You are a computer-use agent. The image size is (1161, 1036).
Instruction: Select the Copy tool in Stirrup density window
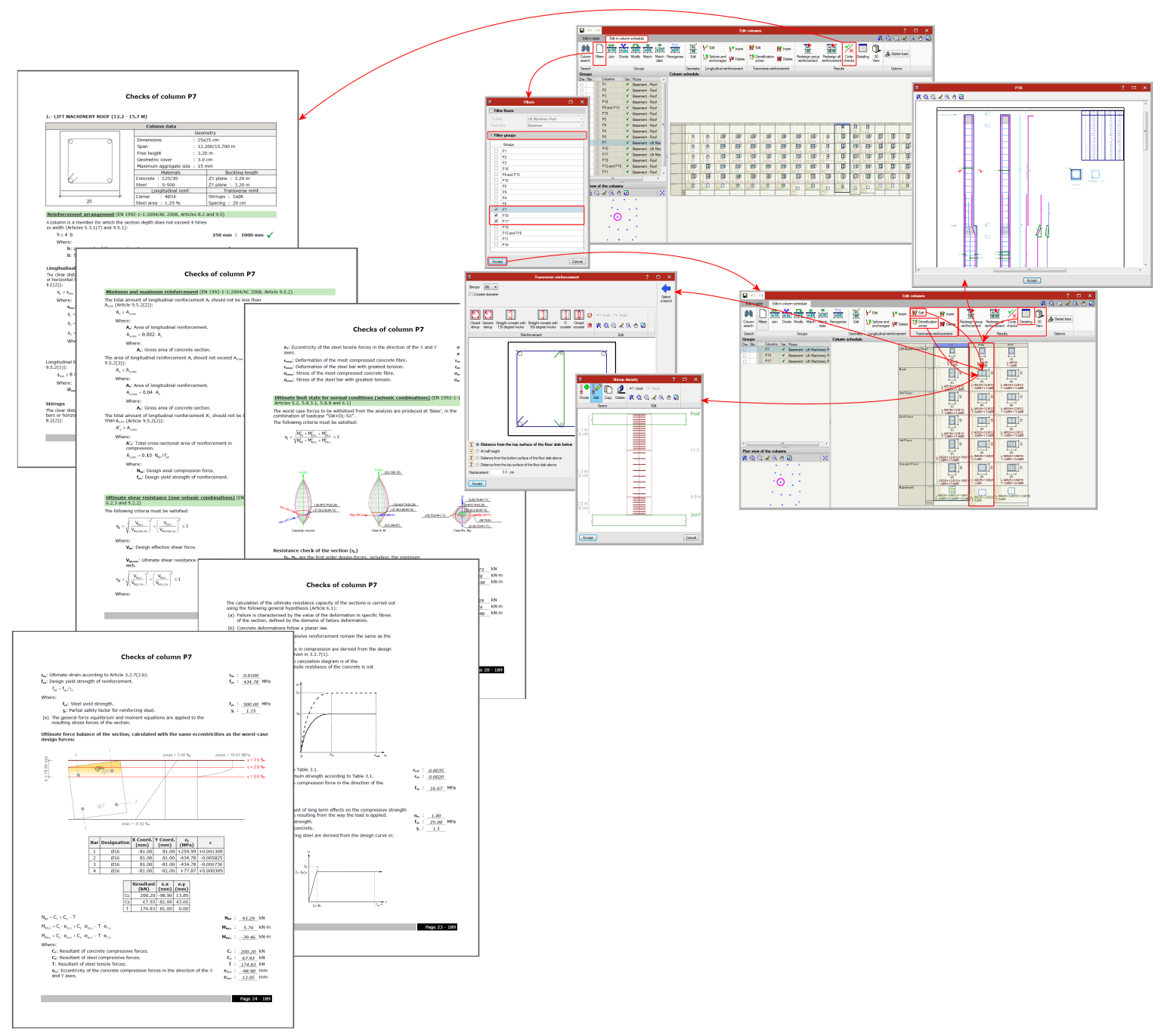tap(608, 391)
